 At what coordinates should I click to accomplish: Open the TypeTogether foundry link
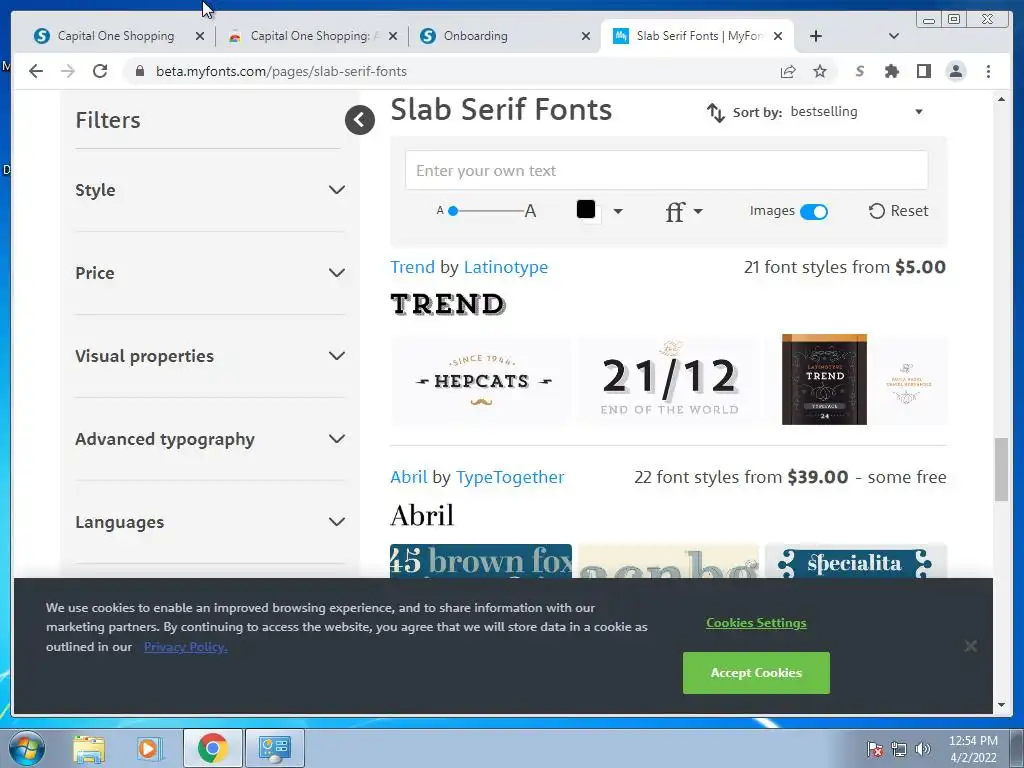510,477
